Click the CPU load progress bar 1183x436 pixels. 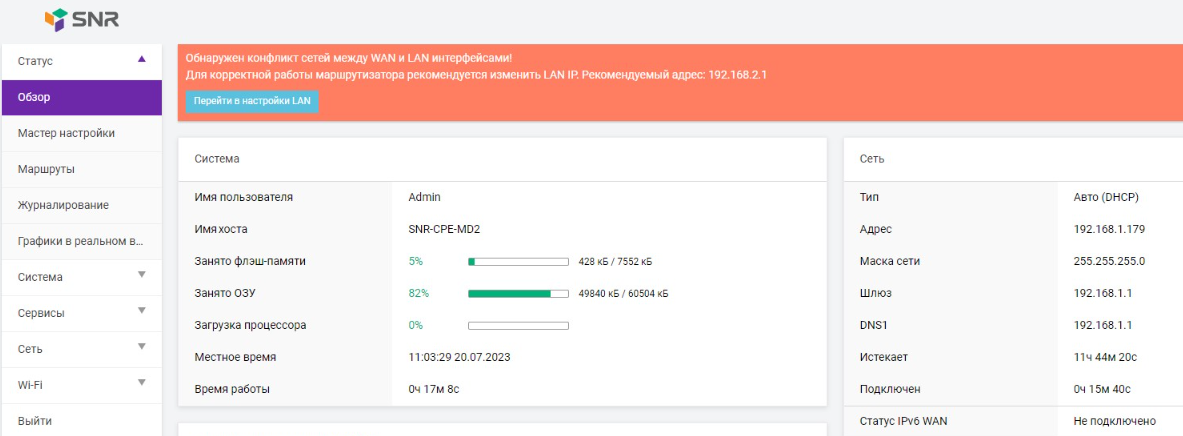518,326
